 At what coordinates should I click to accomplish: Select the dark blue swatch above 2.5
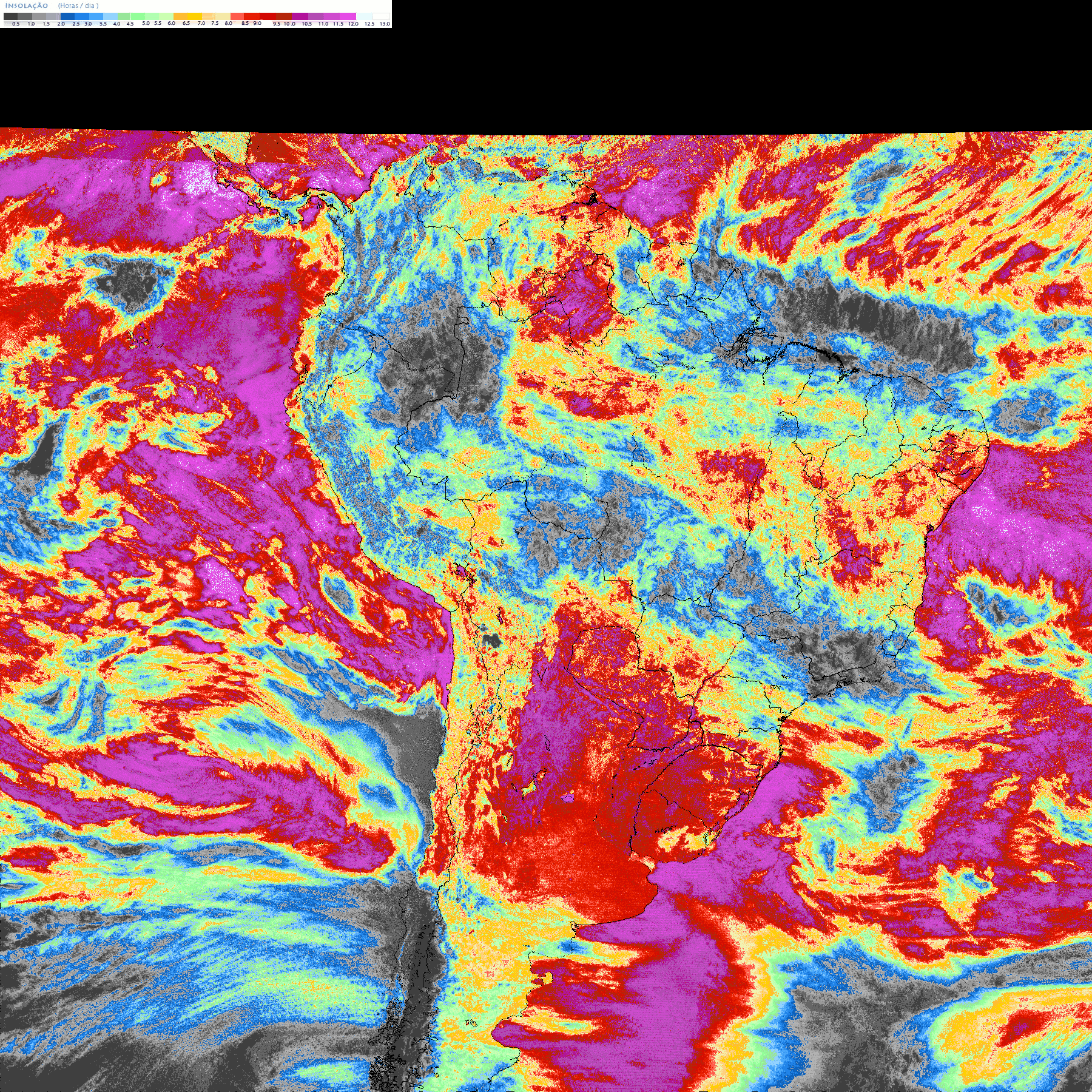pos(67,16)
